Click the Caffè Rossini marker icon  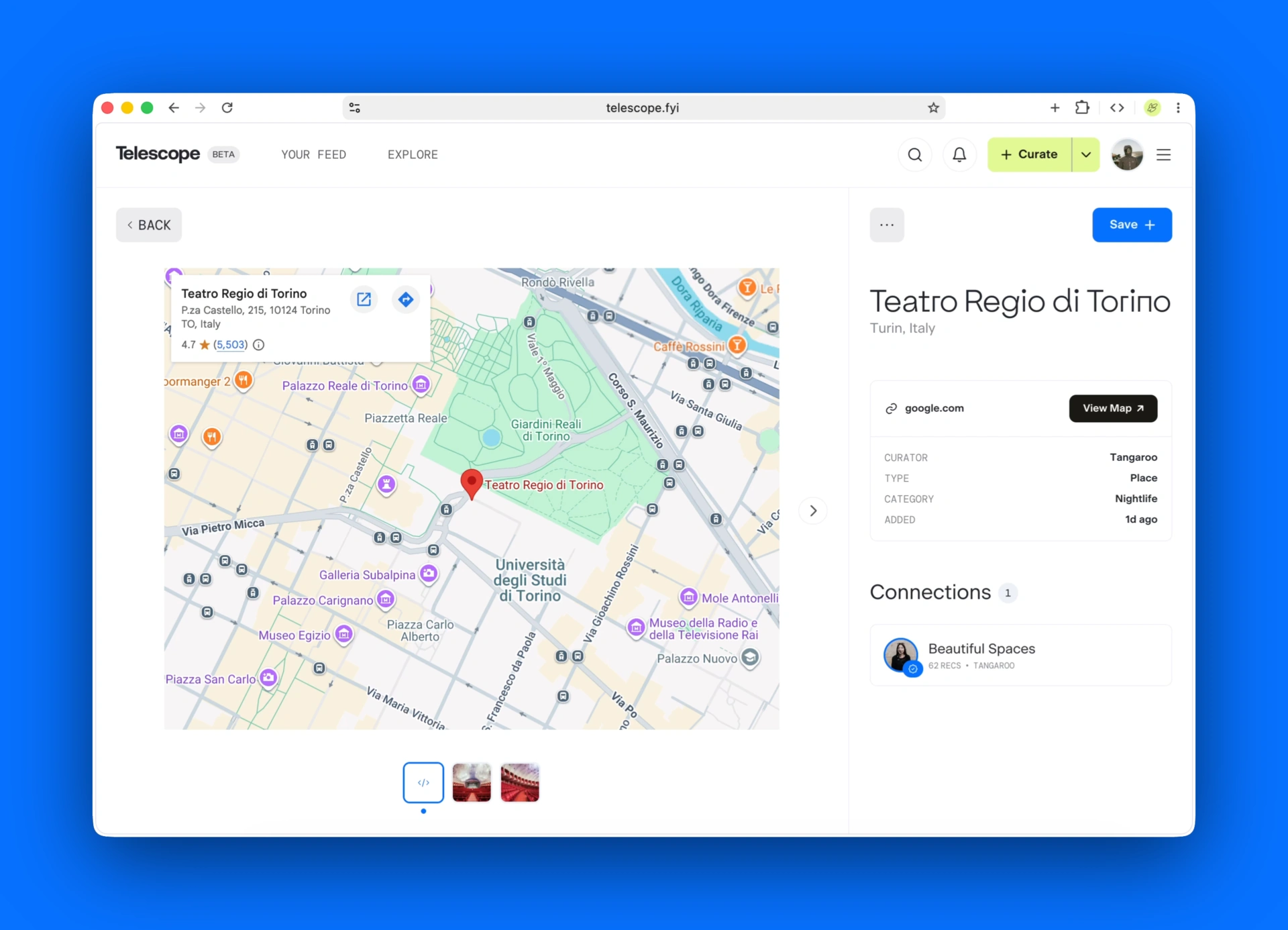coord(737,345)
